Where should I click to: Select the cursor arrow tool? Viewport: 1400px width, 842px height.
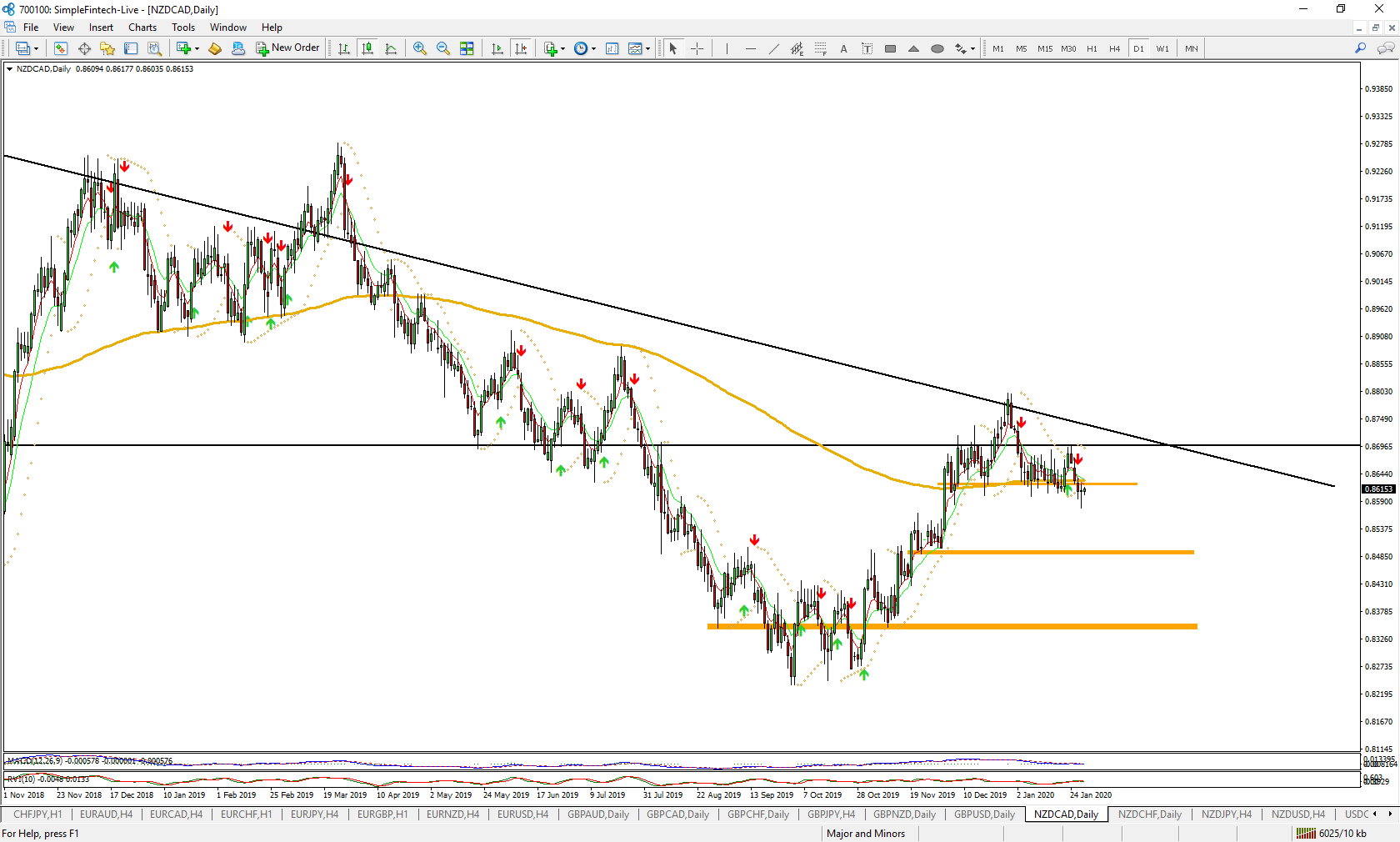point(673,48)
